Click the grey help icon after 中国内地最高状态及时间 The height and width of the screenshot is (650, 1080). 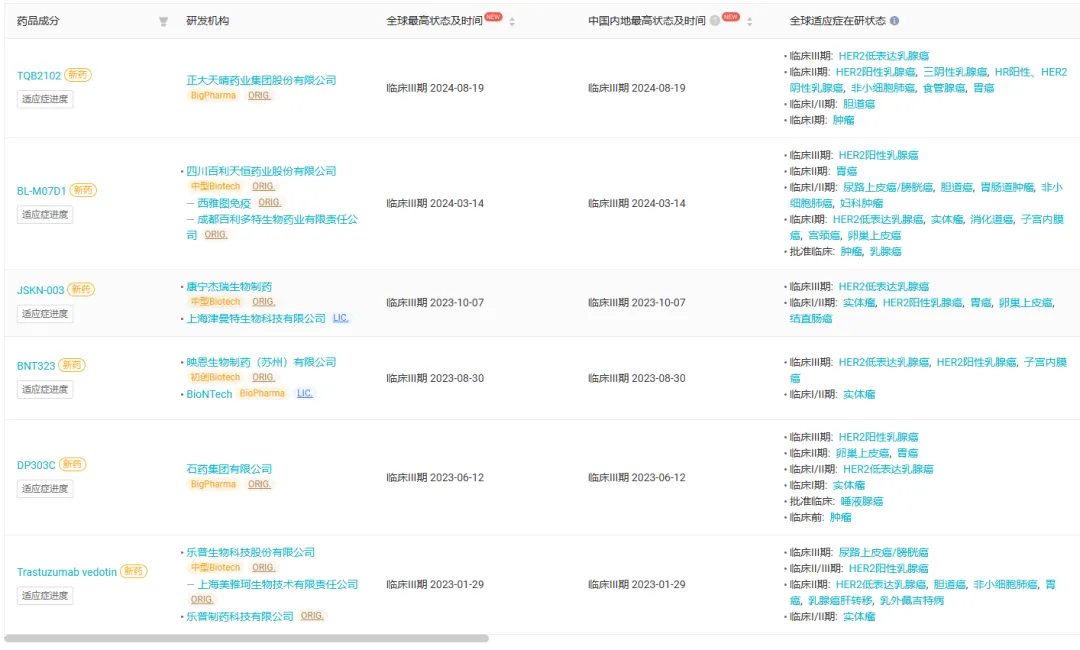pyautogui.click(x=714, y=20)
